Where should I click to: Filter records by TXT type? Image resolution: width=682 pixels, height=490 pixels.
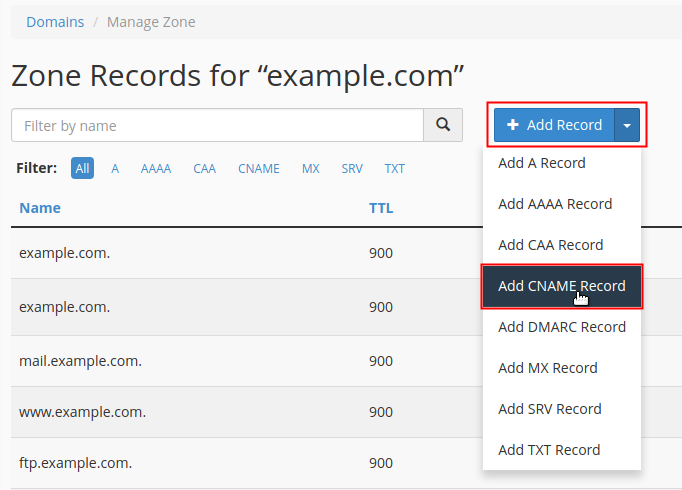(395, 169)
